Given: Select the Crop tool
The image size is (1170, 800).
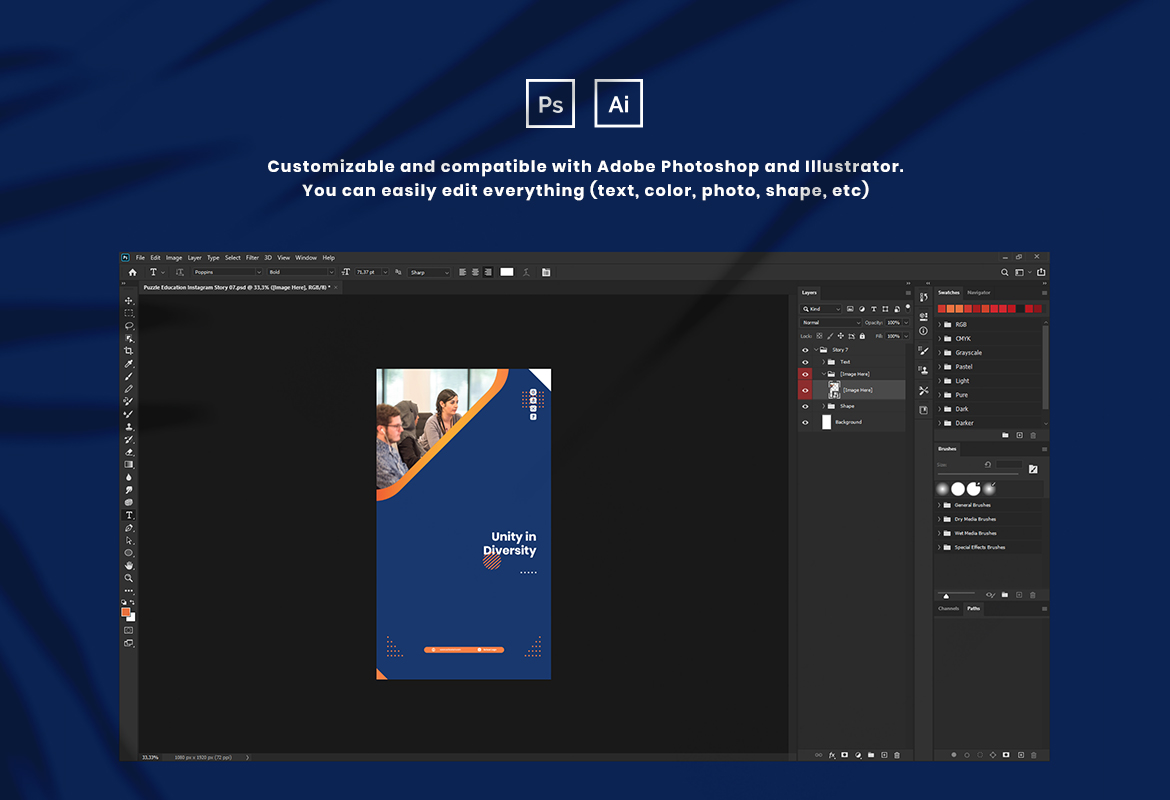Looking at the screenshot, I should (128, 351).
